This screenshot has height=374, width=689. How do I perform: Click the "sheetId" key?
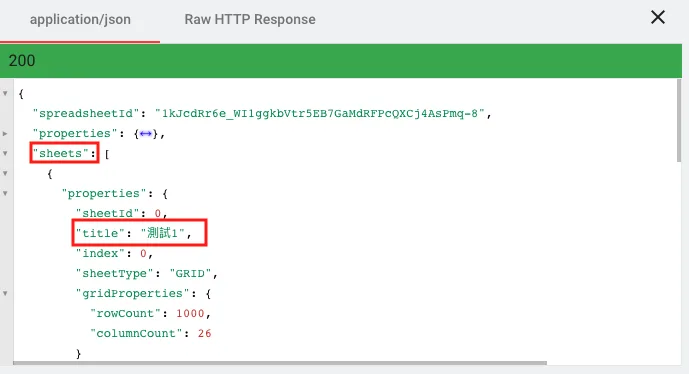pos(108,213)
